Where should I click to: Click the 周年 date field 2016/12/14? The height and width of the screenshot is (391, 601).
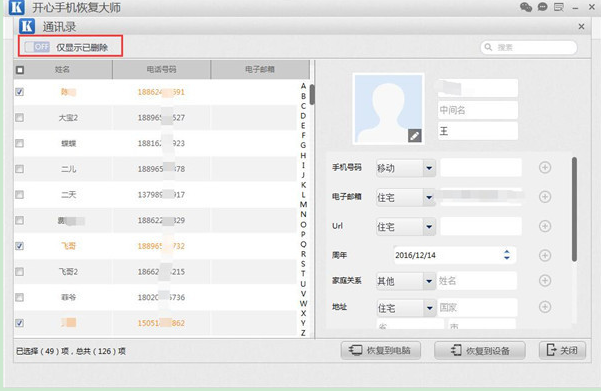pyautogui.click(x=455, y=255)
